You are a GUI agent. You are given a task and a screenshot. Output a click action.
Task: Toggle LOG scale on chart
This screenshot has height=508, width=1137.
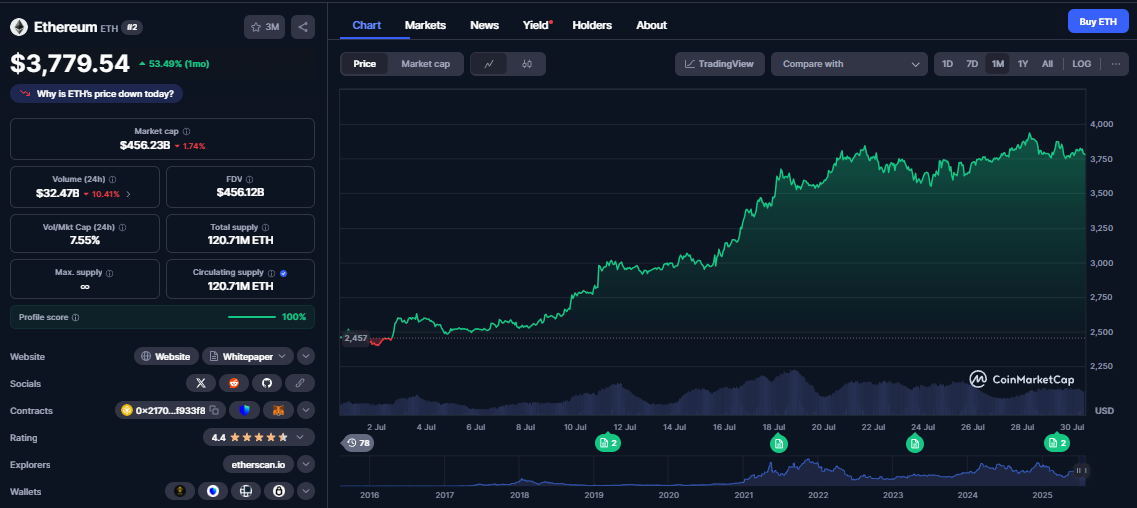click(1081, 64)
